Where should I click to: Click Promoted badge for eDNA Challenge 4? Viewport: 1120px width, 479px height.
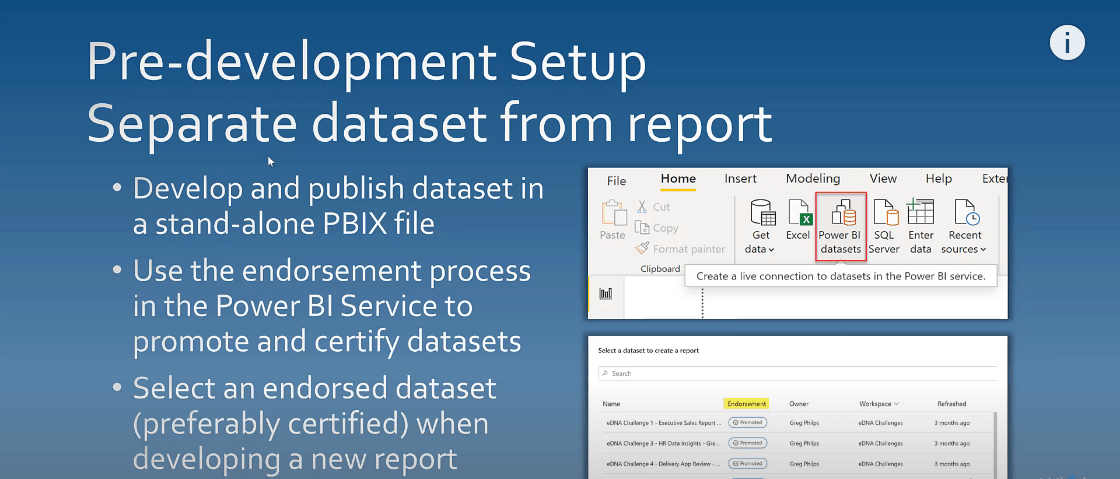coord(747,463)
